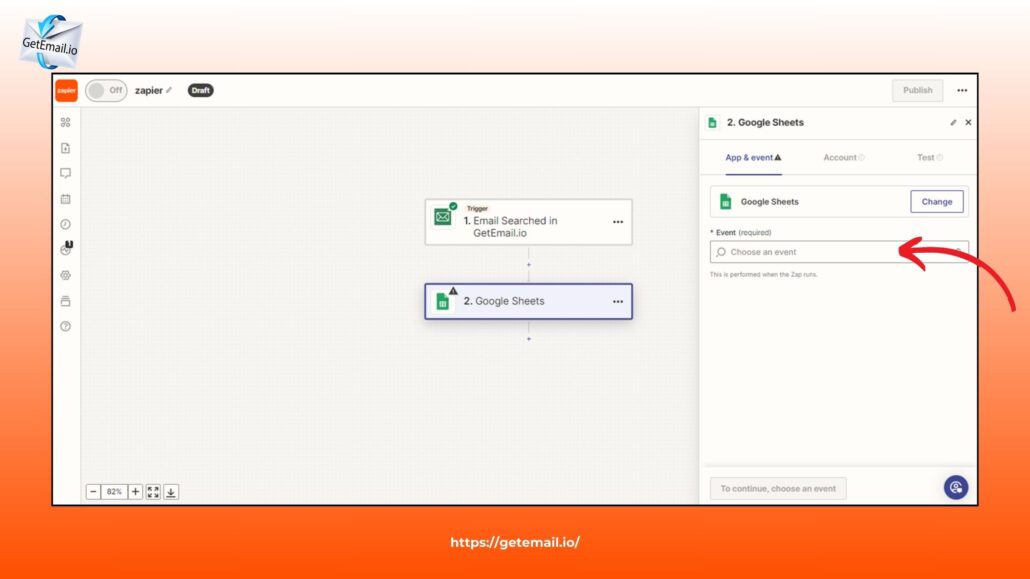
Task: Open the clock history icon in sidebar
Action: (x=66, y=224)
